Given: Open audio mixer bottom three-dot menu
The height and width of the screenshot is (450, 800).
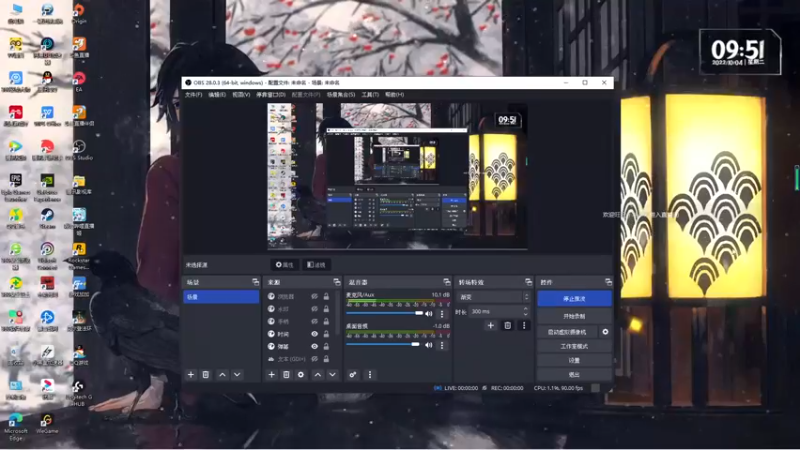Looking at the screenshot, I should pyautogui.click(x=370, y=374).
